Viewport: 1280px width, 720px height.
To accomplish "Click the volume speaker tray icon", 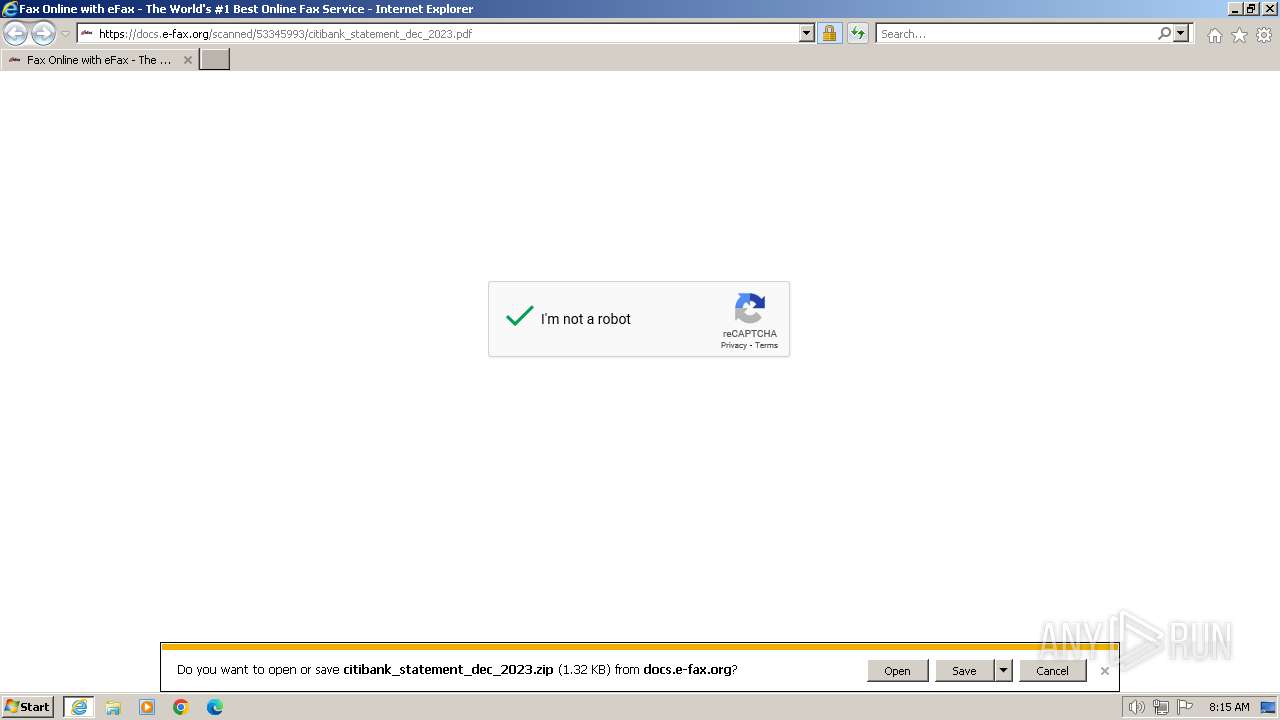I will coord(1136,707).
